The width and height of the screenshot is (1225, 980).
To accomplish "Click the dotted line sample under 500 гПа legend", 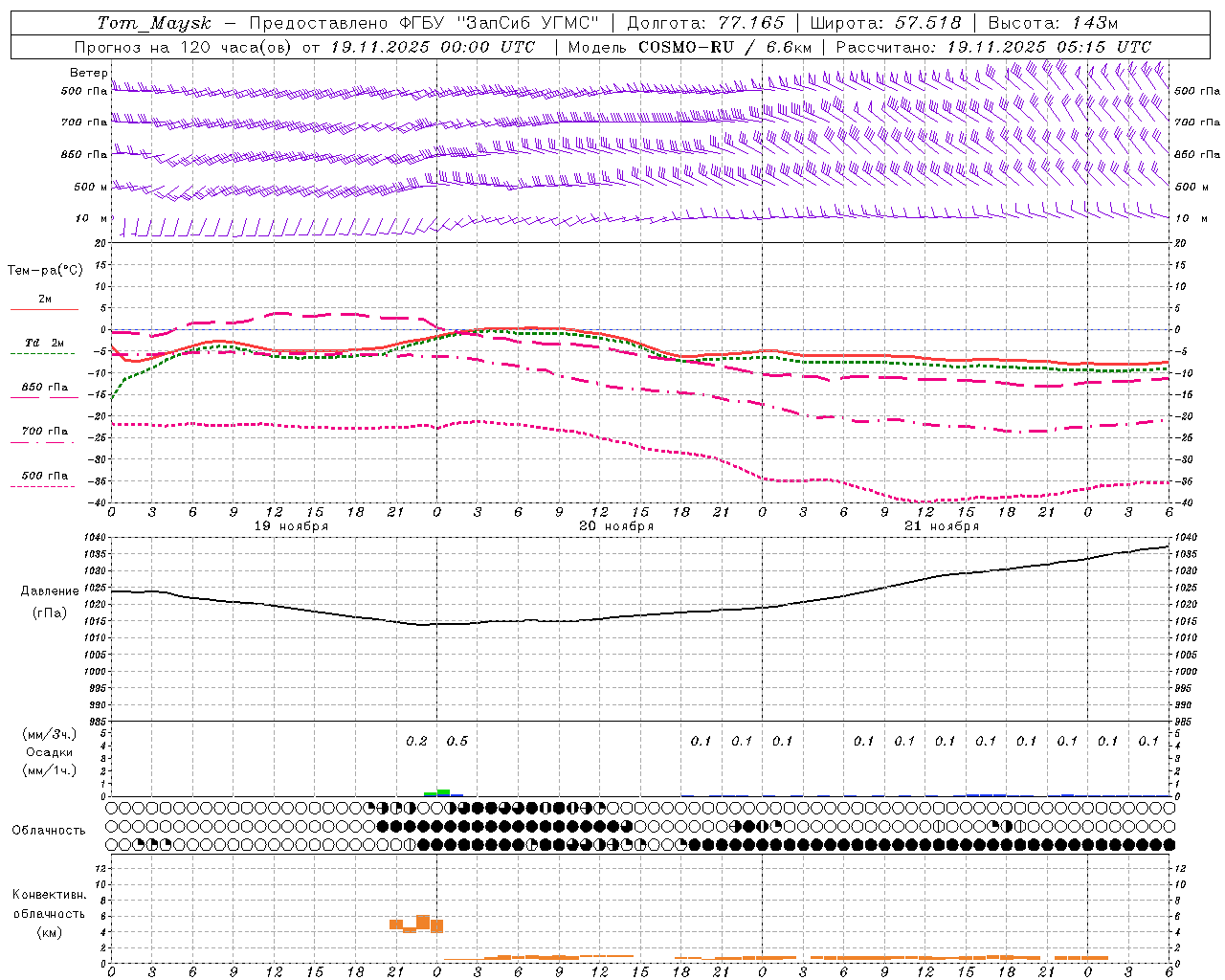I will click(43, 486).
